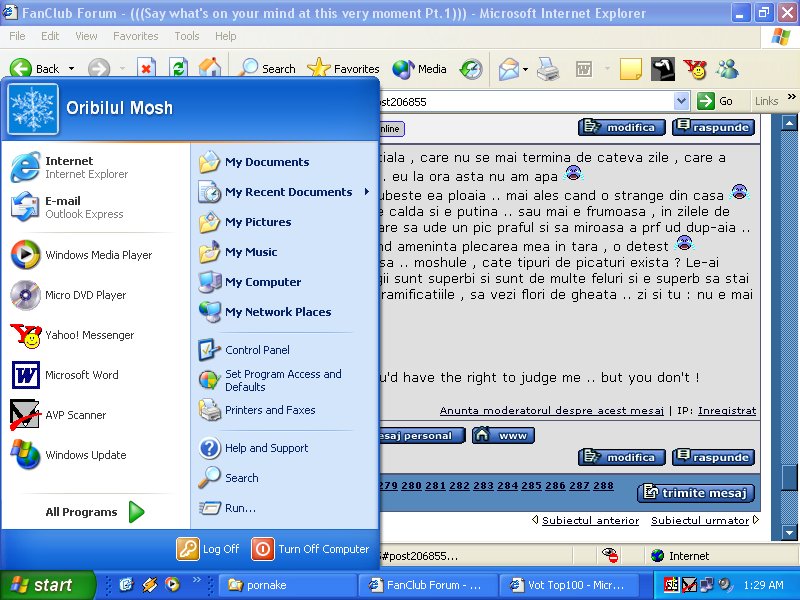
Task: Launch Internet Explorer from Start menu
Action: (95, 167)
